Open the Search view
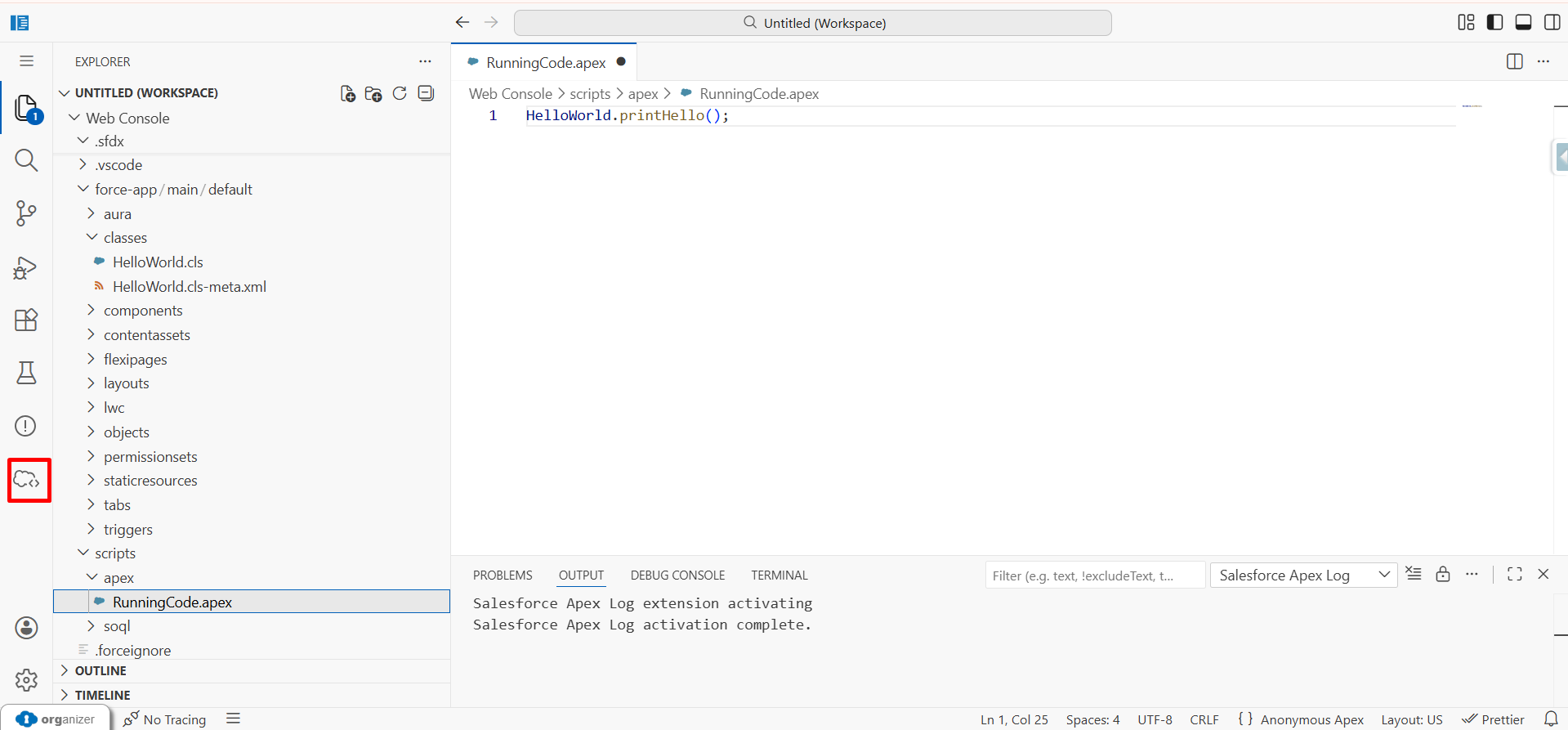 point(26,160)
